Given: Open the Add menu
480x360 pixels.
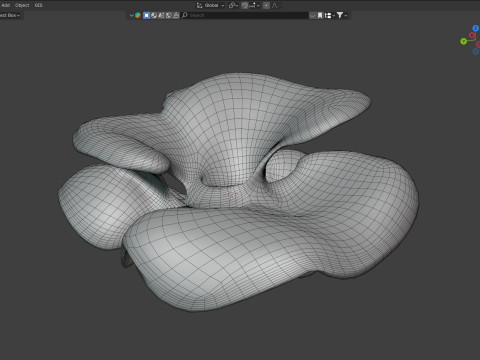Looking at the screenshot, I should tap(5, 5).
